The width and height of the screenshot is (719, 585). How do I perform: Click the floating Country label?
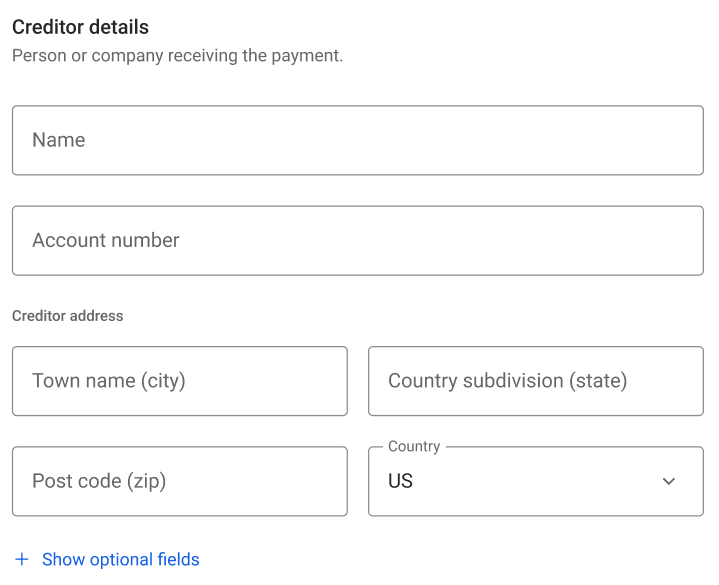(x=414, y=447)
